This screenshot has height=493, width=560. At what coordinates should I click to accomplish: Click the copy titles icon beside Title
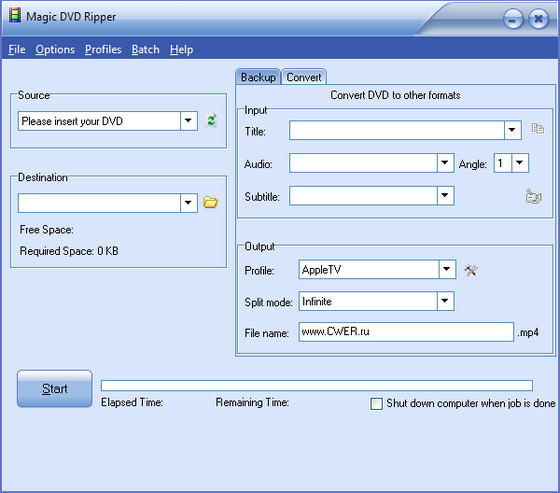pos(538,129)
